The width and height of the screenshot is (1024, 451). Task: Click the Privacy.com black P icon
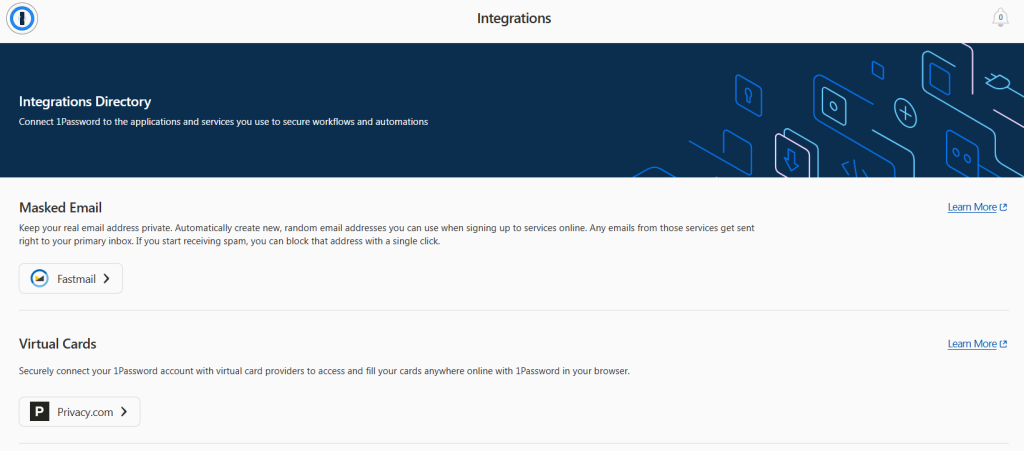pos(40,411)
